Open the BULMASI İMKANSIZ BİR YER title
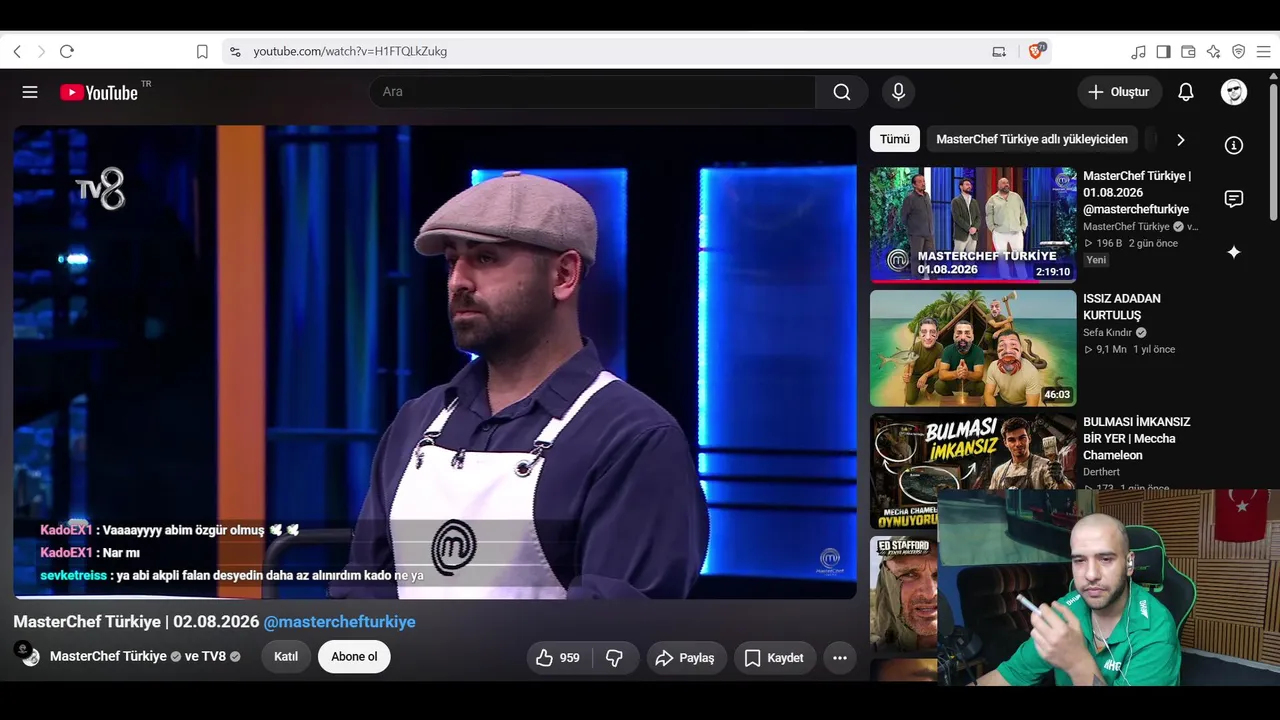 click(x=1137, y=438)
